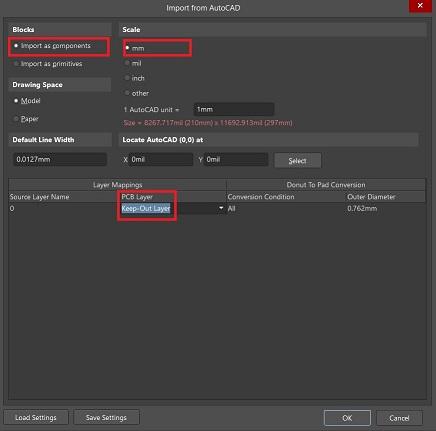
Task: Click the red Size dimensions text
Action: [208, 123]
